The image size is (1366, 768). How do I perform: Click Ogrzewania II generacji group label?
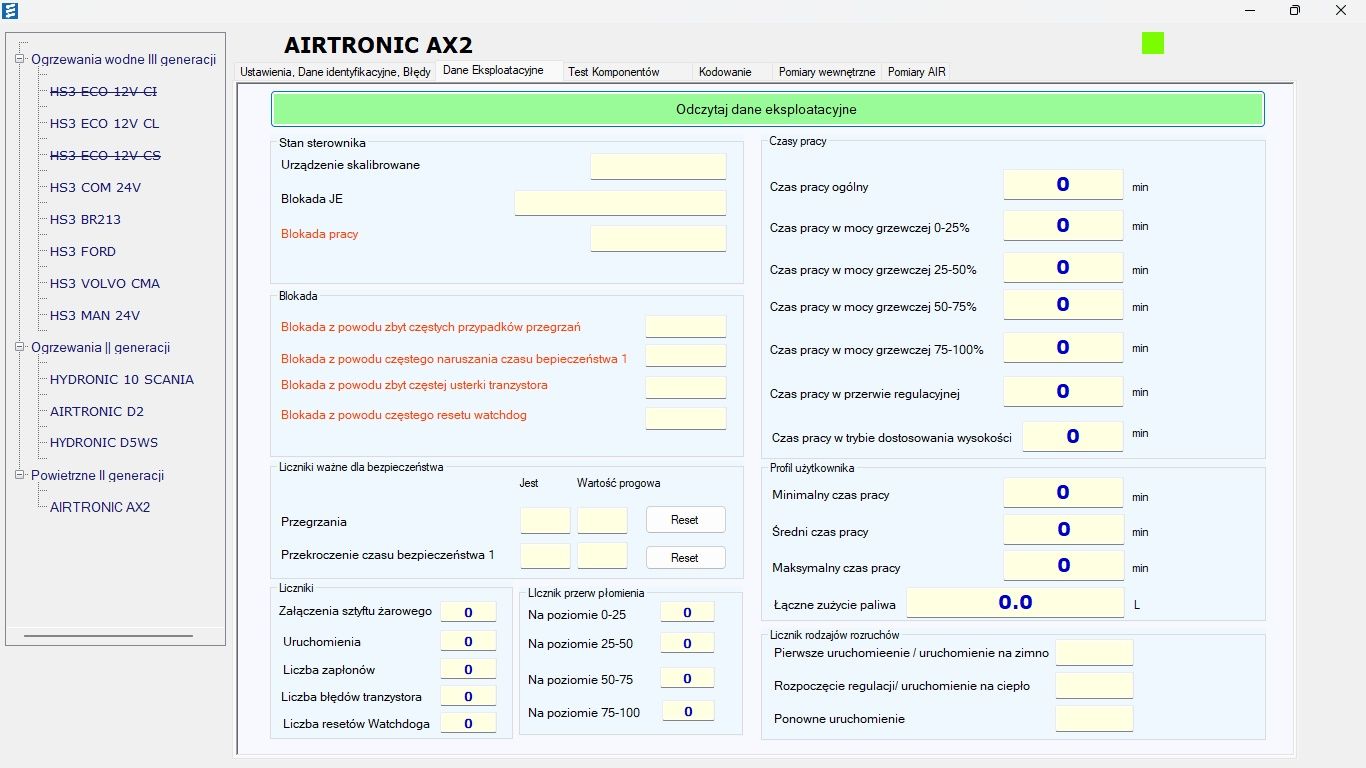pyautogui.click(x=100, y=347)
